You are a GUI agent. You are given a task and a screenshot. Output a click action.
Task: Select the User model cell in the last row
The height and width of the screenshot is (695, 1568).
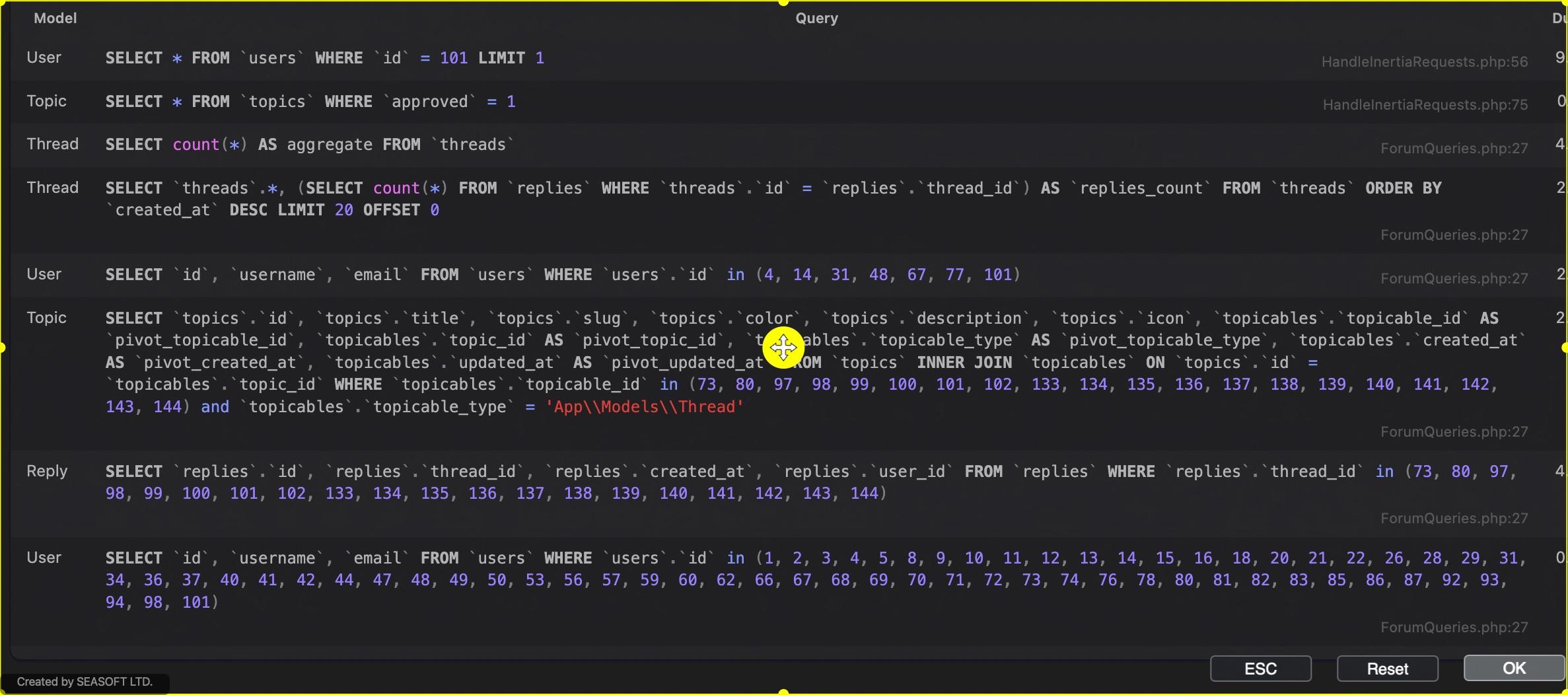(44, 558)
